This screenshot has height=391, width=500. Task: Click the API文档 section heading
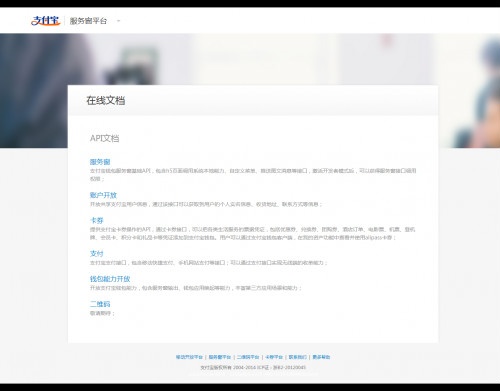point(104,138)
